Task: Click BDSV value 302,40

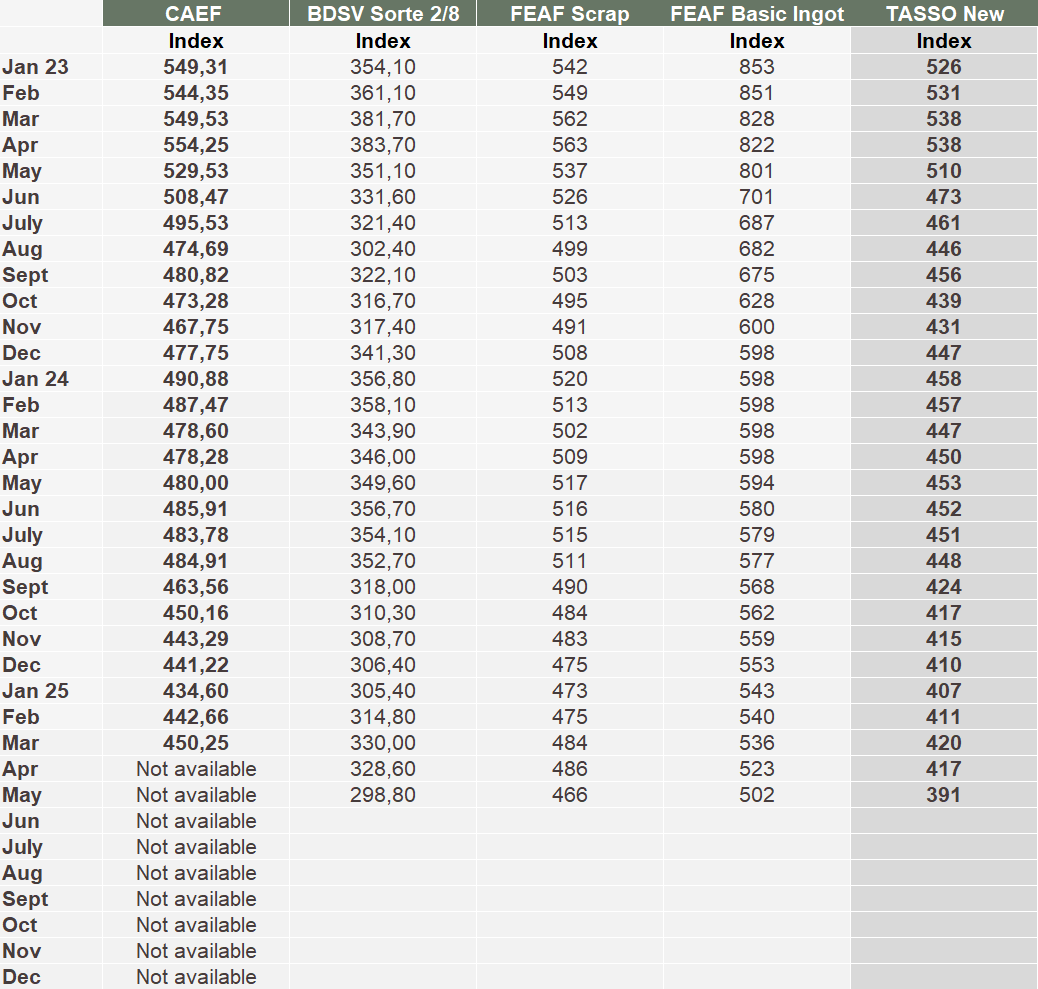Action: click(383, 249)
